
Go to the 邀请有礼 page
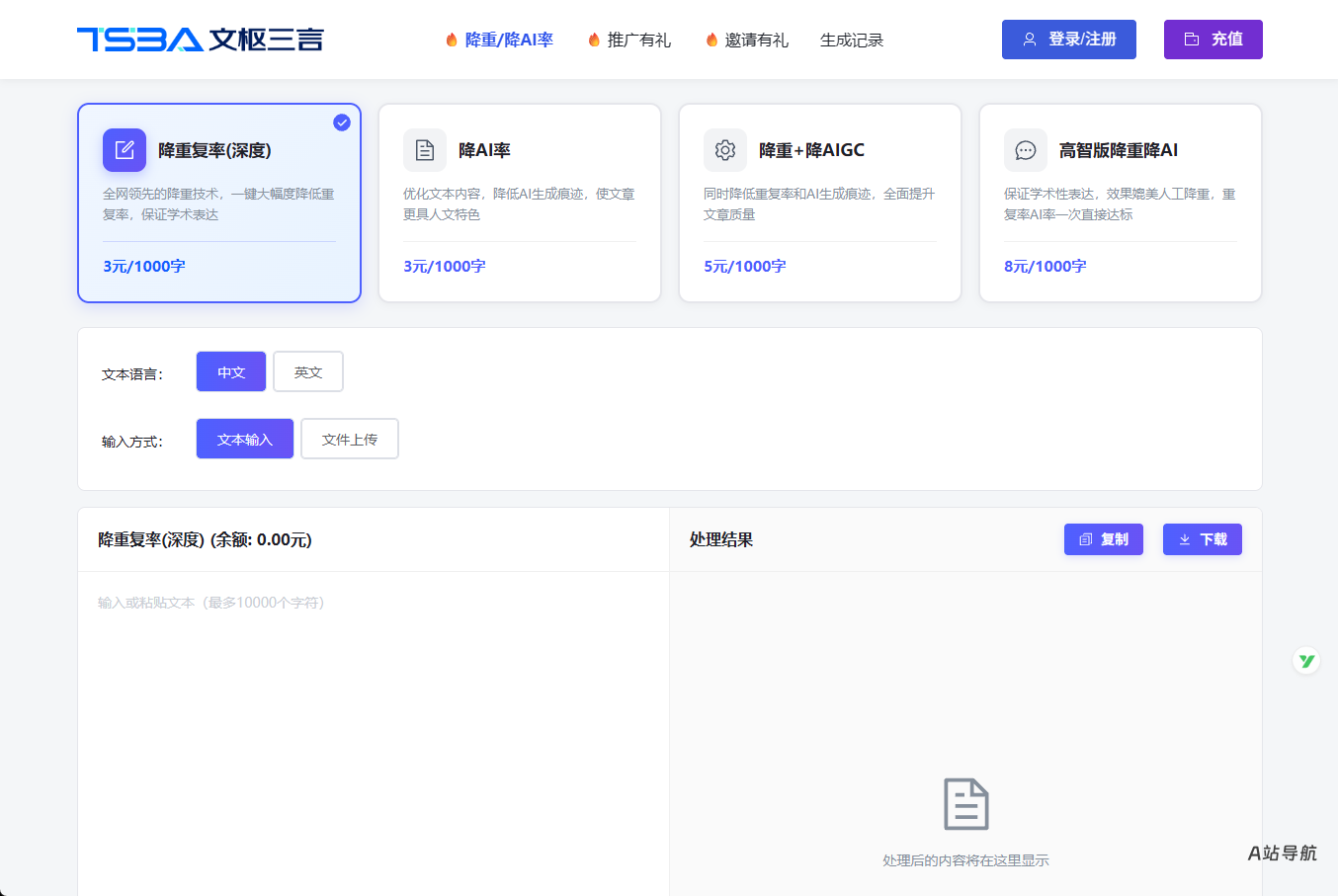coord(757,40)
